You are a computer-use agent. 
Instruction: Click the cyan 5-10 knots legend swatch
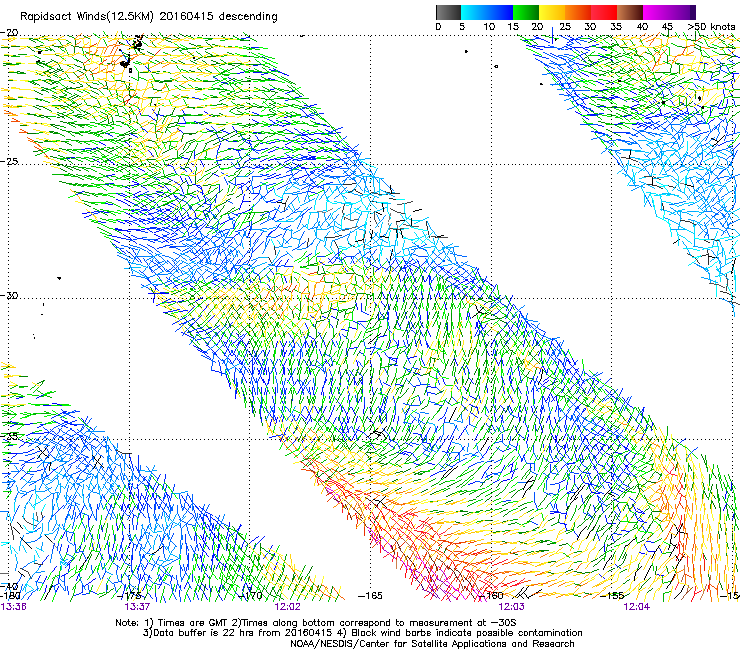473,12
